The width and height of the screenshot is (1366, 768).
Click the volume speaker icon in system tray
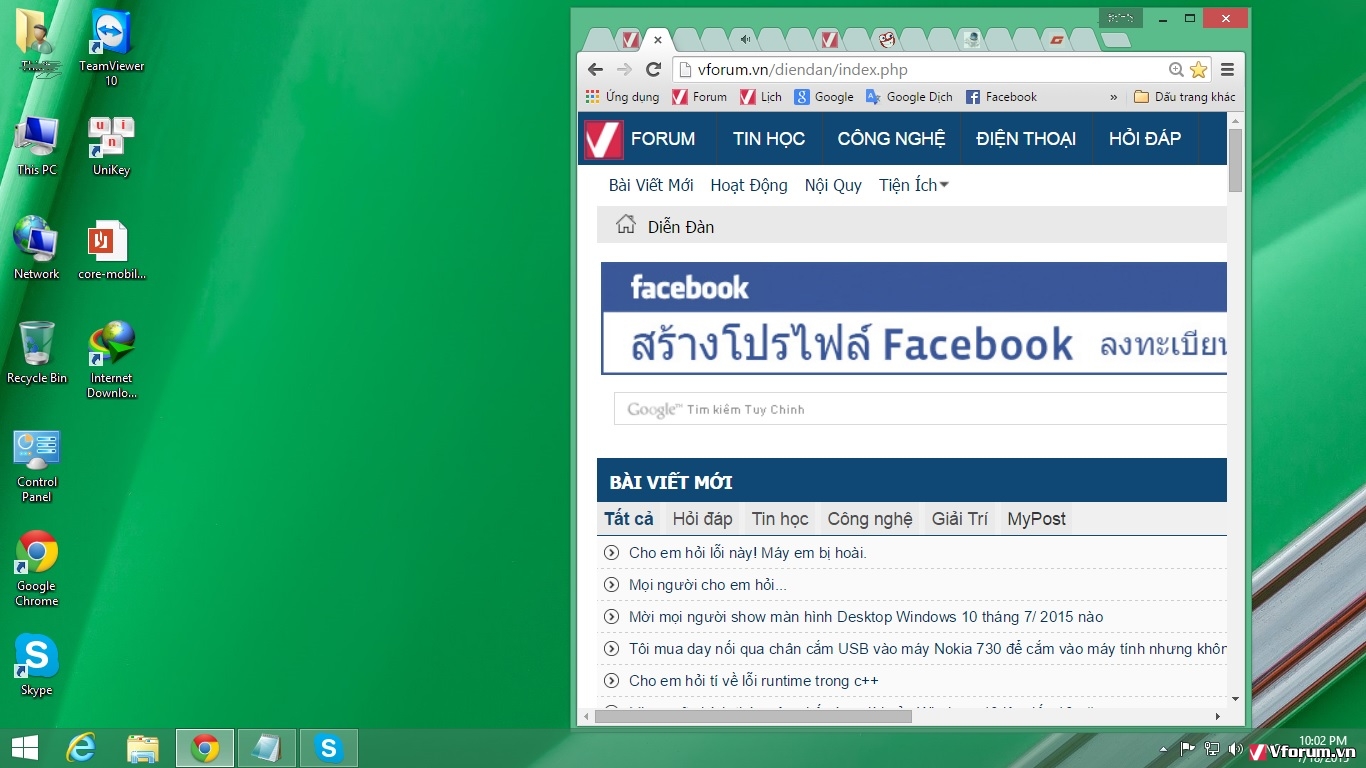(1235, 749)
